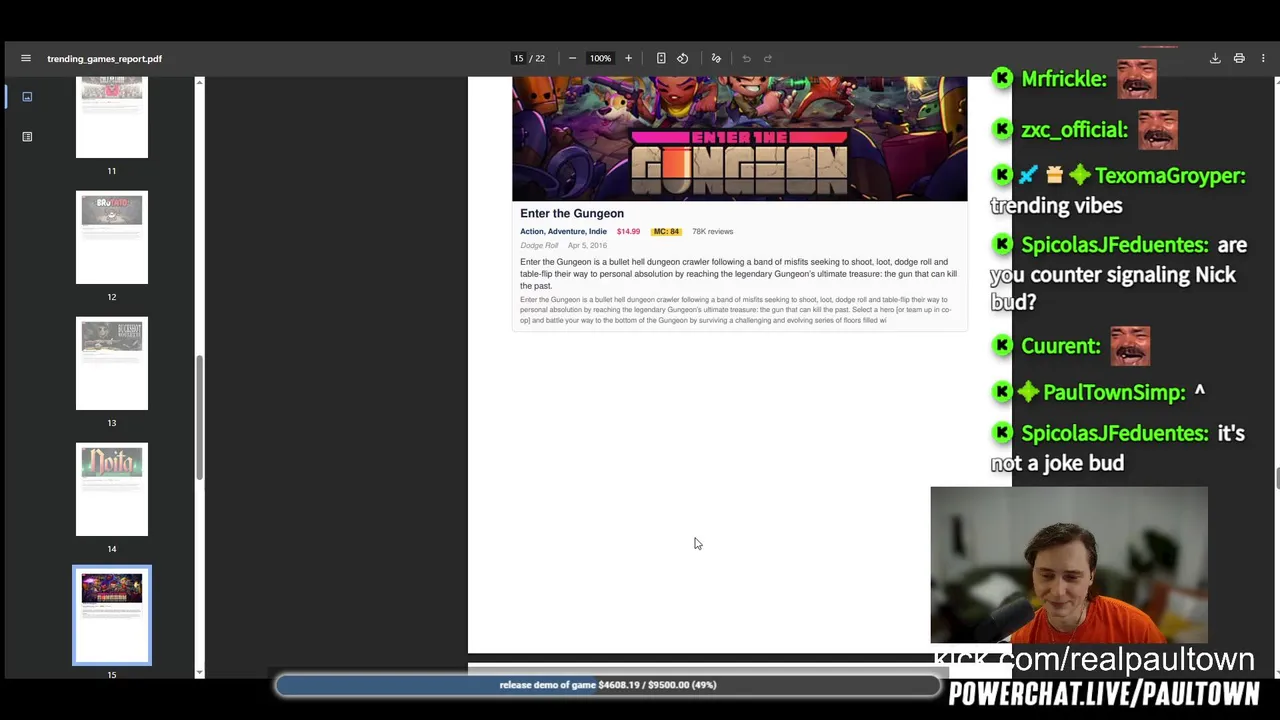The height and width of the screenshot is (720, 1280).
Task: Open page 12 Brotato thumbnail
Action: (112, 237)
